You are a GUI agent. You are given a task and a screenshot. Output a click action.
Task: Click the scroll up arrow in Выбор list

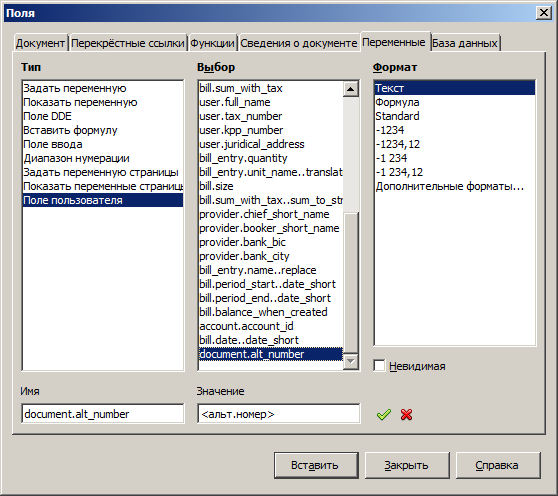tap(351, 89)
